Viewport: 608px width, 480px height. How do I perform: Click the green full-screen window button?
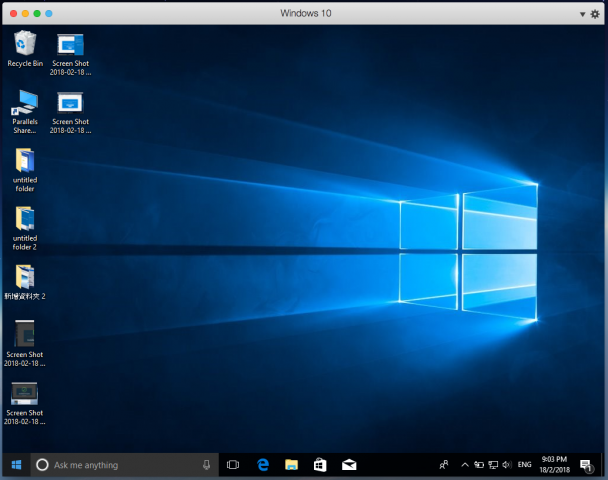[37, 14]
